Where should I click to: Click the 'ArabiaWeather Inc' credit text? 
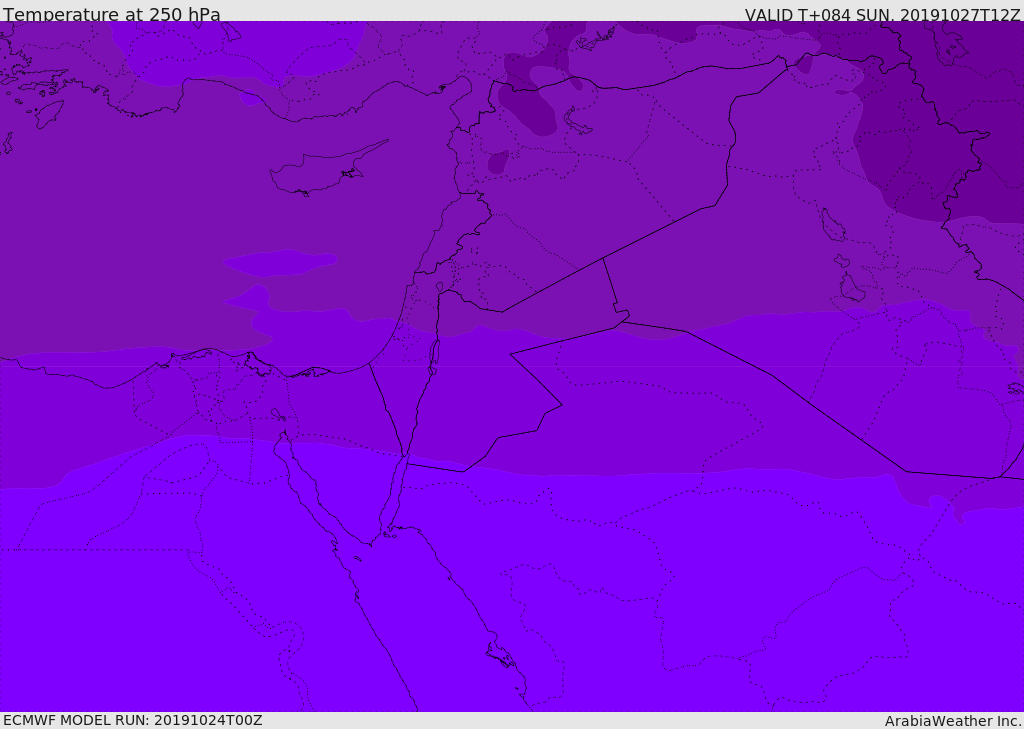(x=952, y=721)
